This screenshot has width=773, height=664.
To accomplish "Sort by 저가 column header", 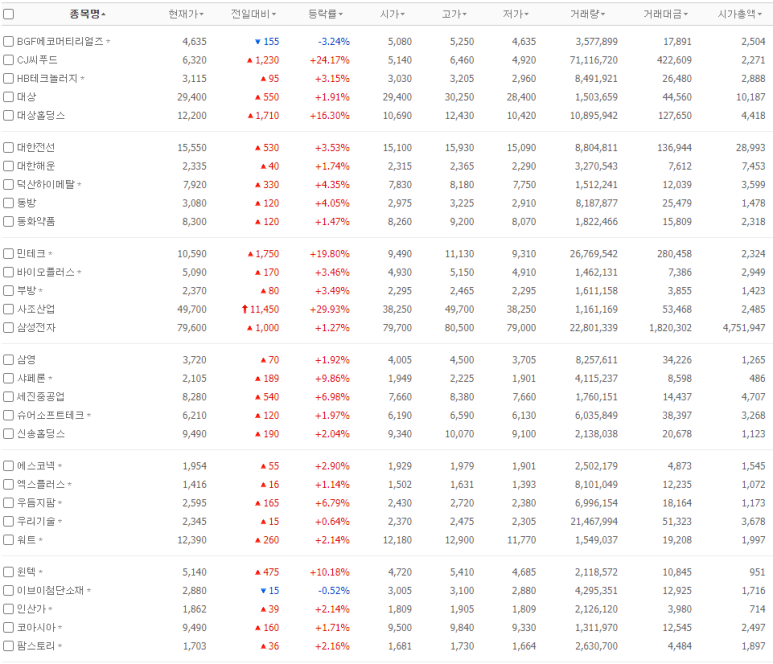I will click(516, 14).
